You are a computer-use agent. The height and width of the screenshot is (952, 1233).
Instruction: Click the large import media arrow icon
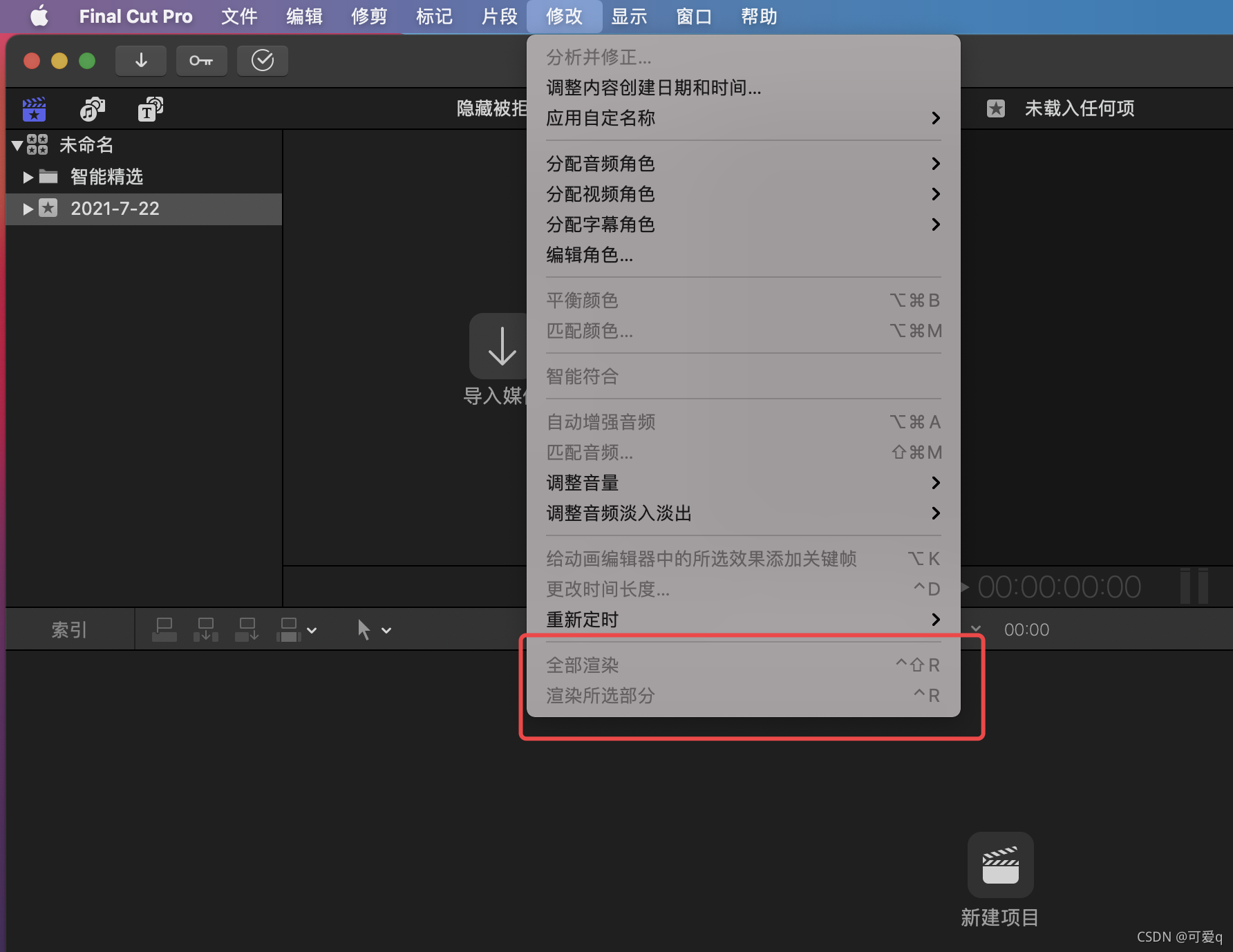499,346
